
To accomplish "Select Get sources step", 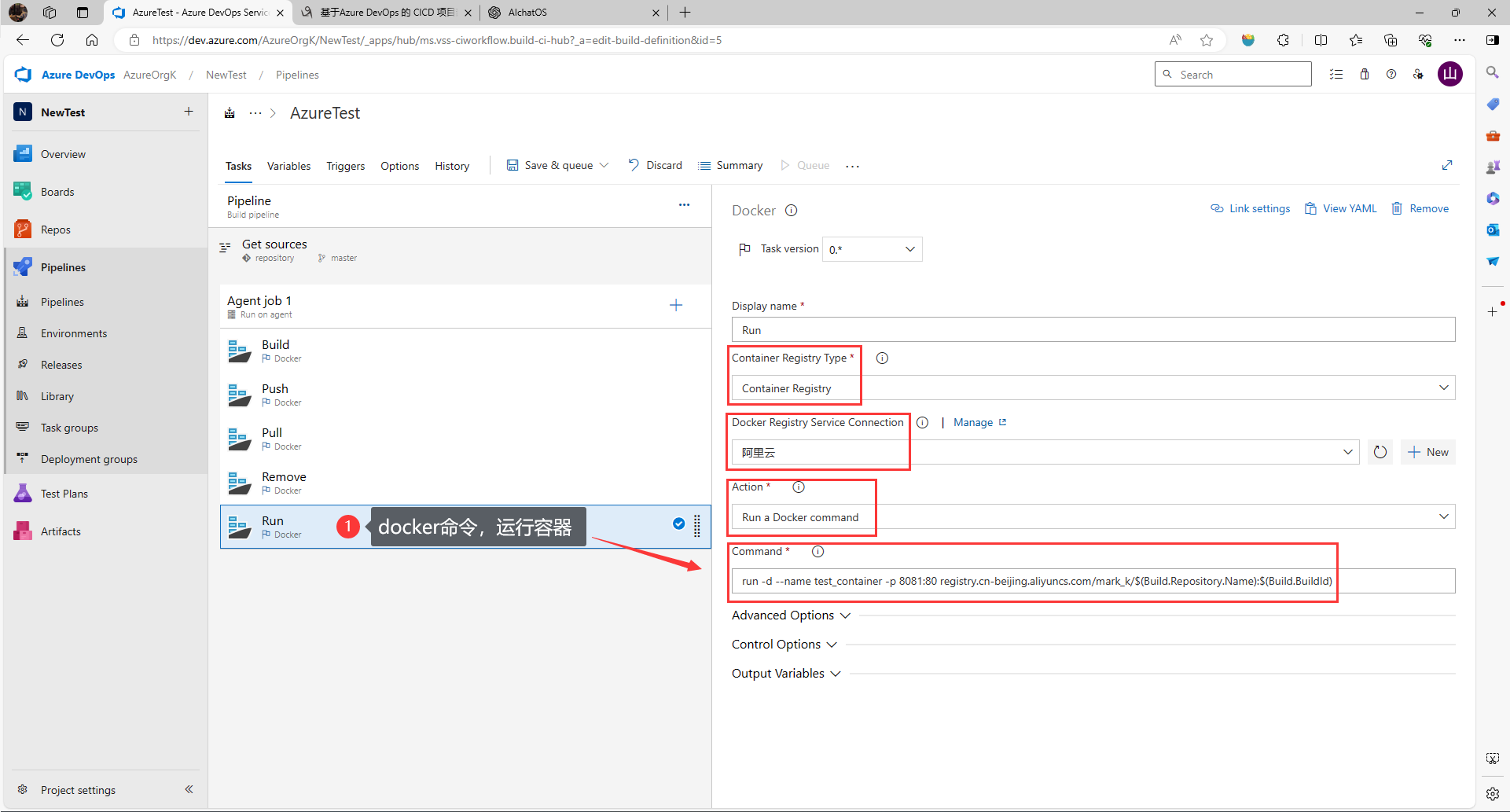I will tap(464, 250).
